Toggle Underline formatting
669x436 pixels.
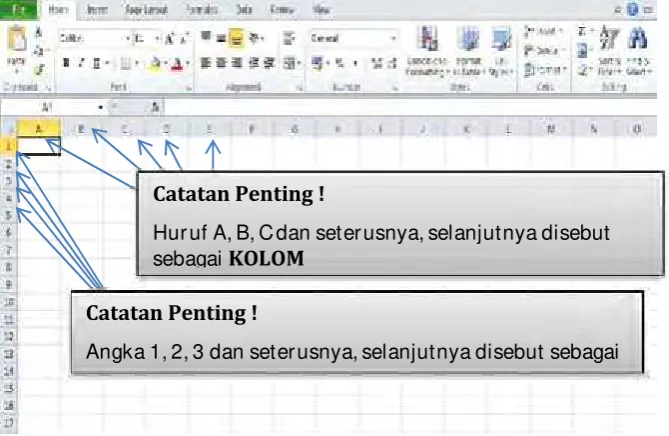coord(97,64)
